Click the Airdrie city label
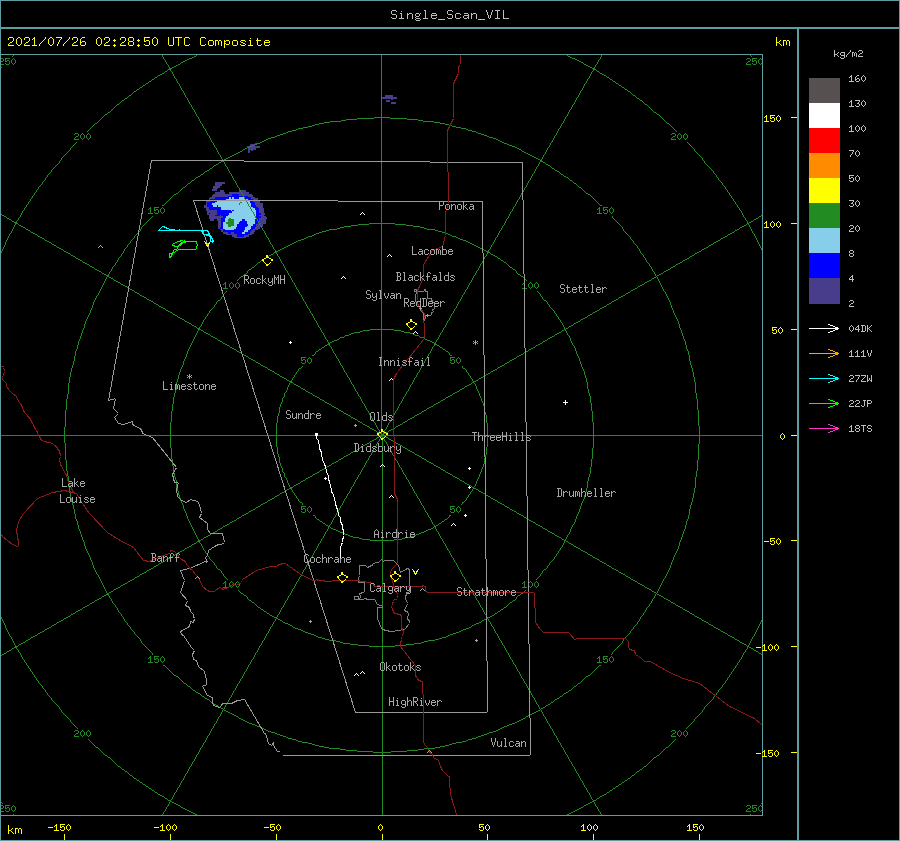Screen dimensions: 900x841 394,534
